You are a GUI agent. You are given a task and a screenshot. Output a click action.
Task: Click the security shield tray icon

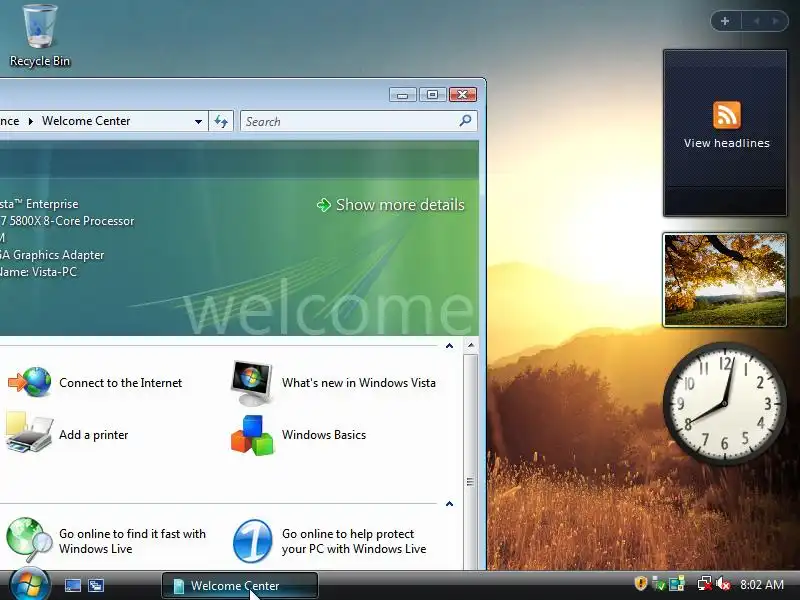tap(641, 583)
